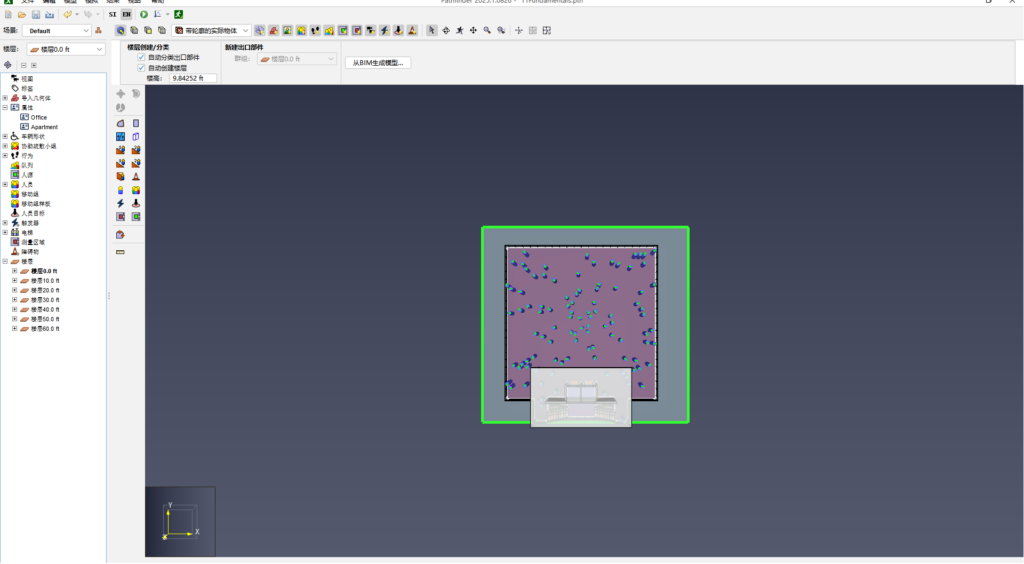The image size is (1024, 564).
Task: Select the traffic cone obstruction tool
Action: pos(136,176)
